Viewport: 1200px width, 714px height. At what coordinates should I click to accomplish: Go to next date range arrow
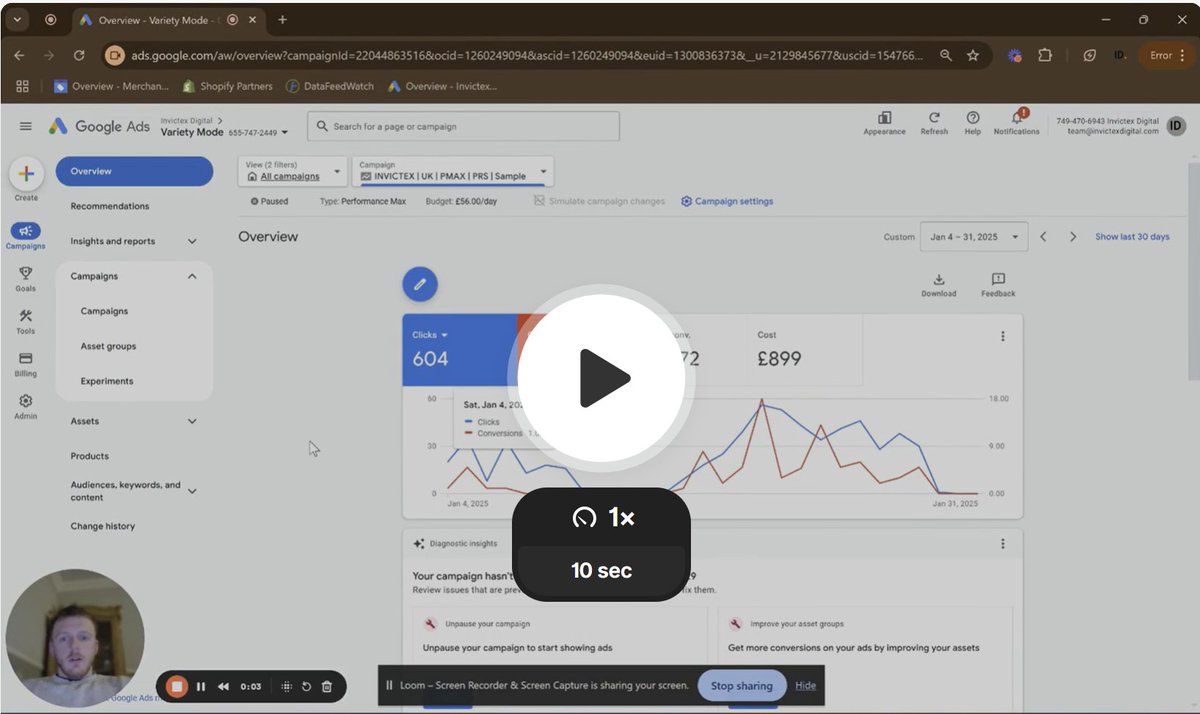click(x=1073, y=237)
